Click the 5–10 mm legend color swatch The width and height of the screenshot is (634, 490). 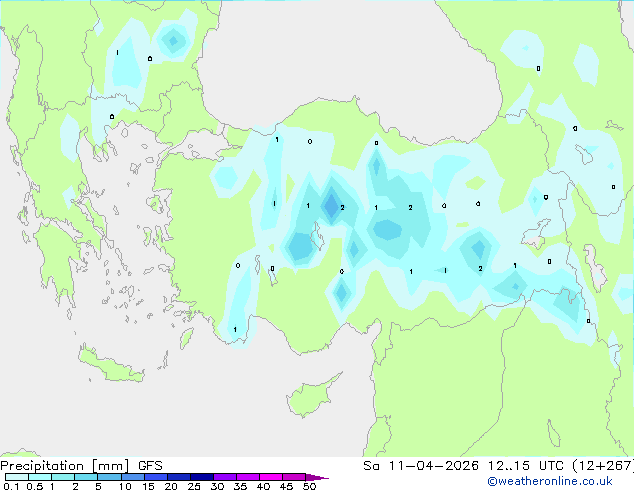click(x=109, y=477)
